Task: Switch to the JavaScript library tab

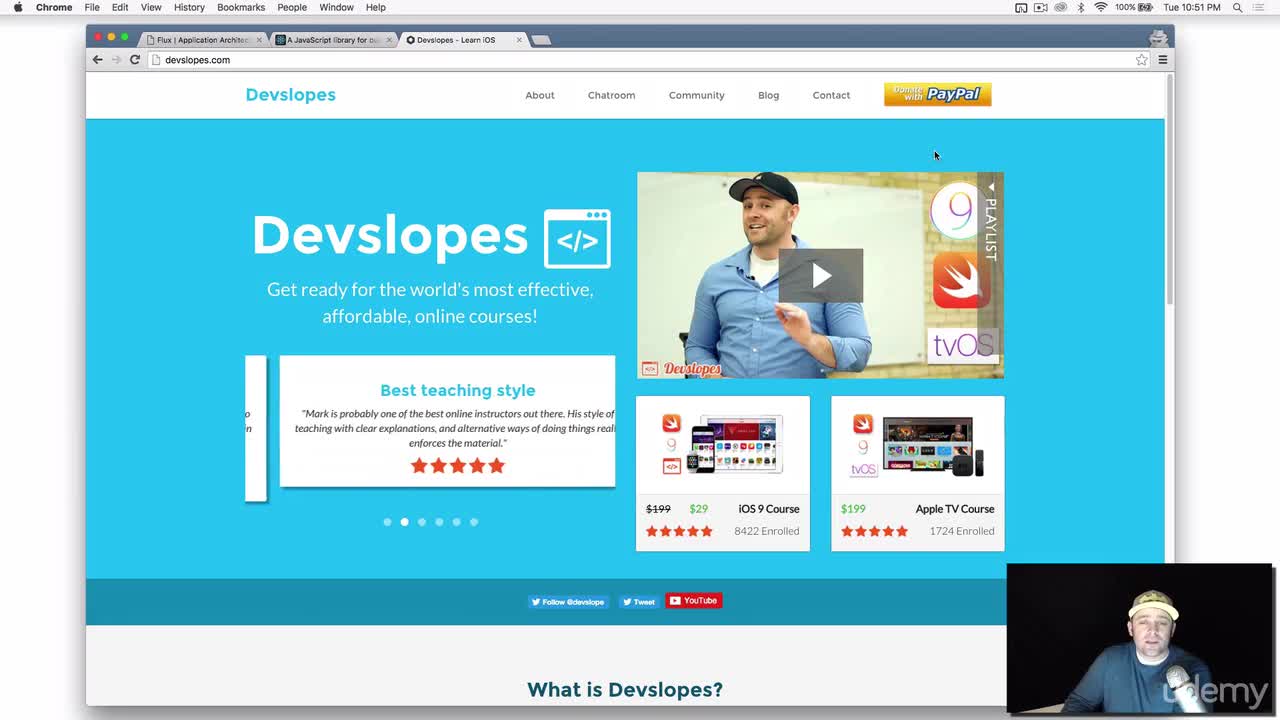Action: coord(333,40)
